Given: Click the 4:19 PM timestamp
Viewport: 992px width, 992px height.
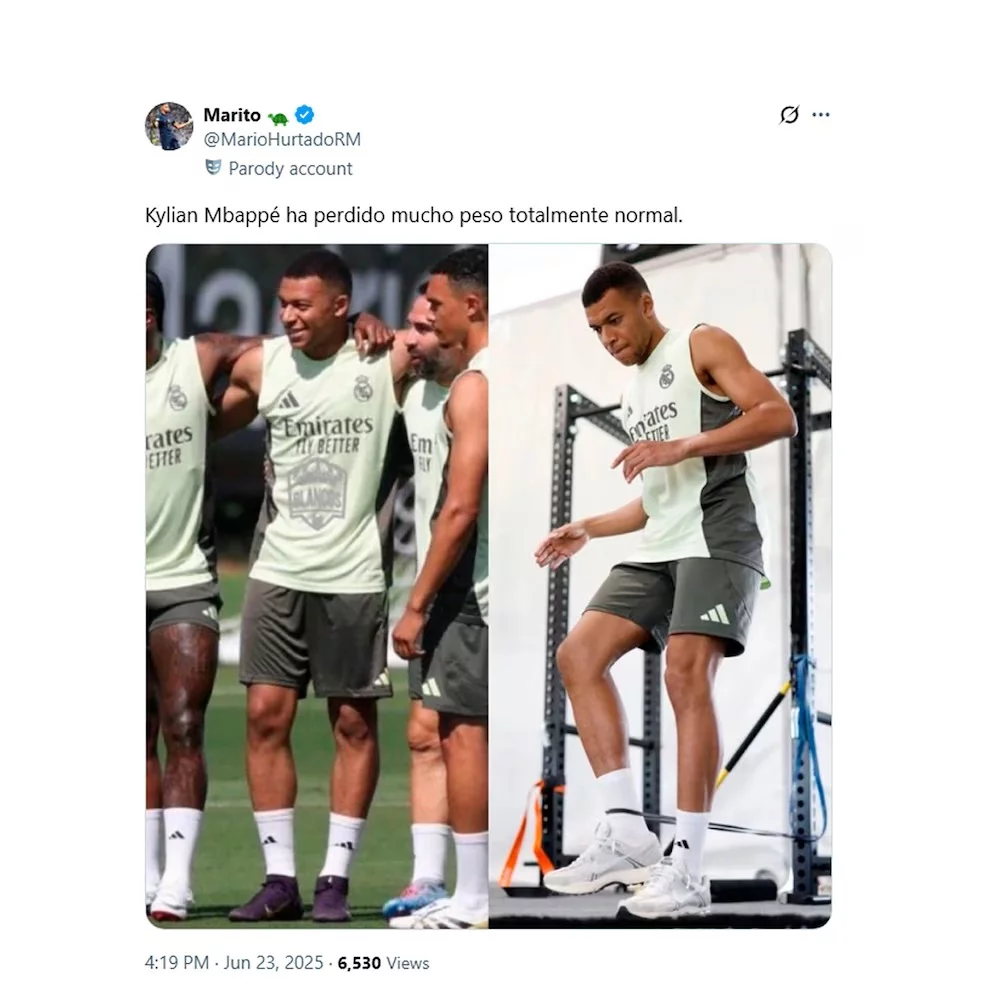Looking at the screenshot, I should [x=177, y=963].
